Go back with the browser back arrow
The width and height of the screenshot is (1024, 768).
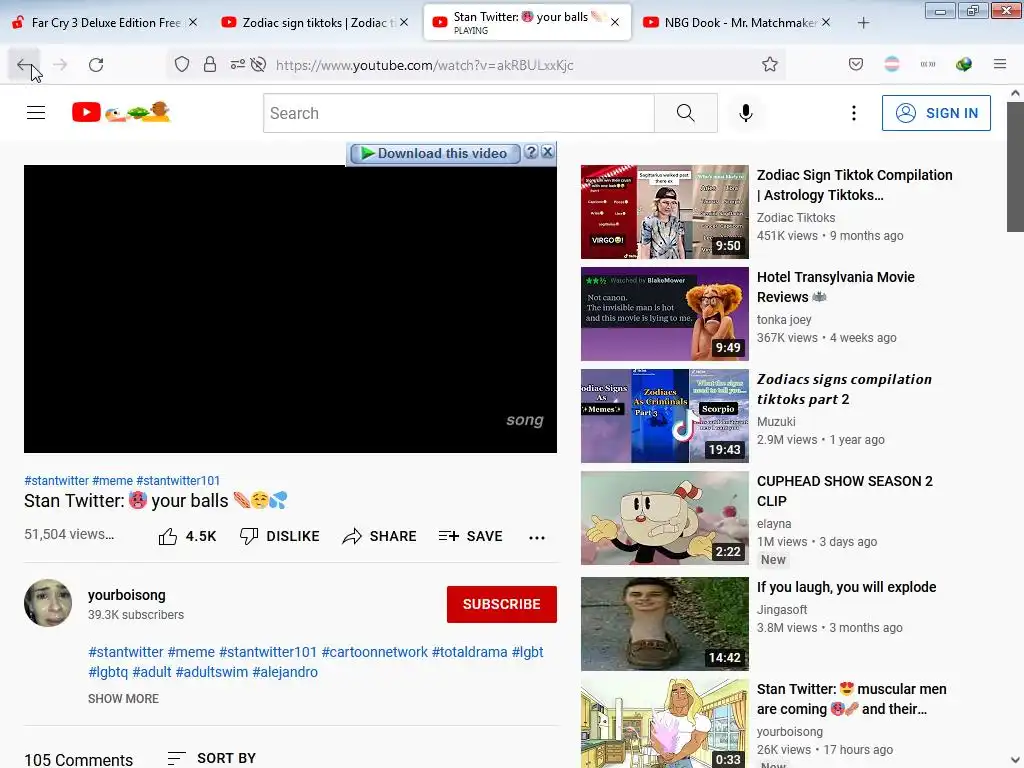[24, 65]
